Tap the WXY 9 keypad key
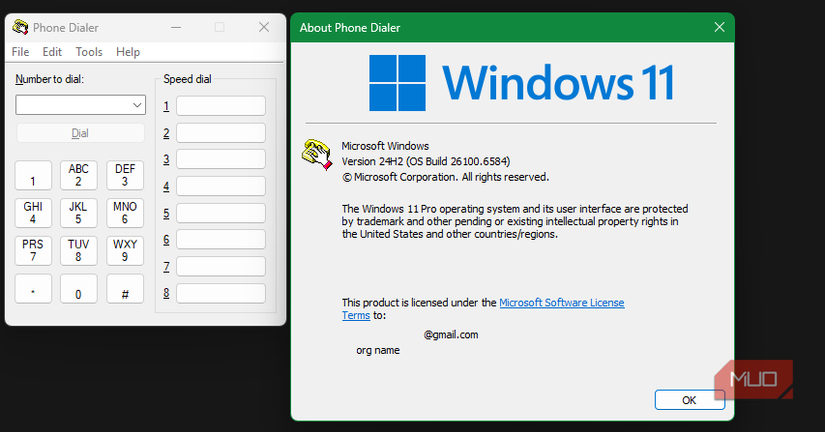This screenshot has height=432, width=825. pyautogui.click(x=125, y=250)
